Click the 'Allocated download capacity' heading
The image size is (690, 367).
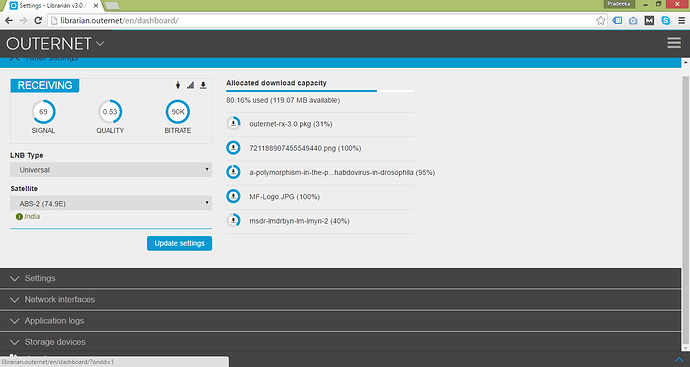tap(276, 83)
